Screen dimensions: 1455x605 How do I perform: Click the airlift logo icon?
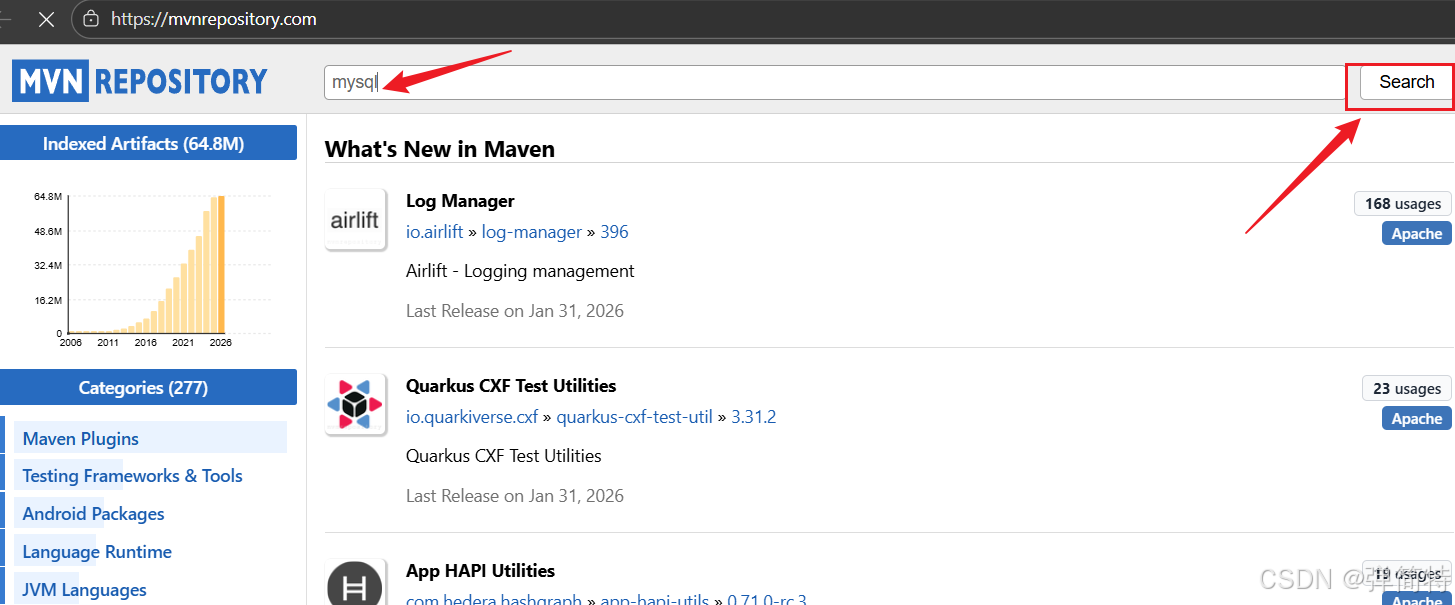355,219
